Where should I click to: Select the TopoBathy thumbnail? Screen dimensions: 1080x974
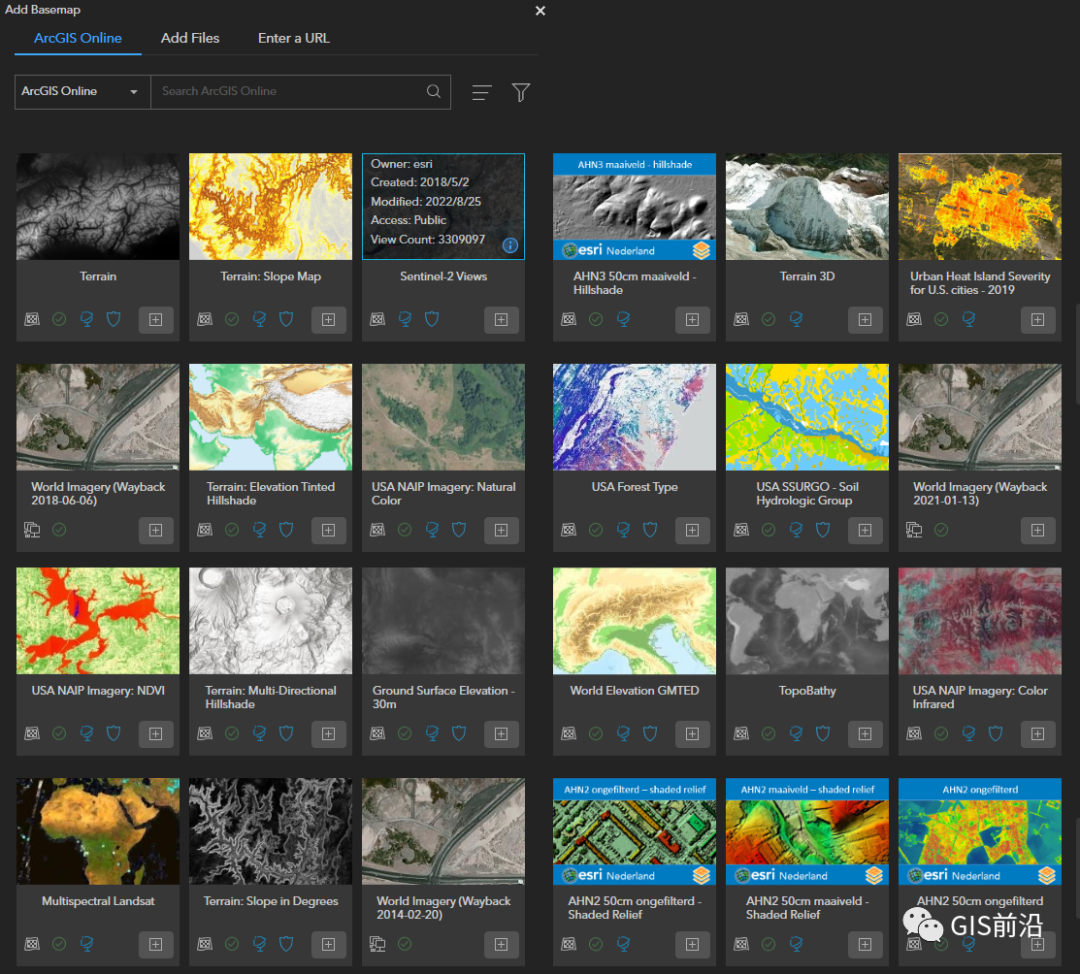coord(807,621)
